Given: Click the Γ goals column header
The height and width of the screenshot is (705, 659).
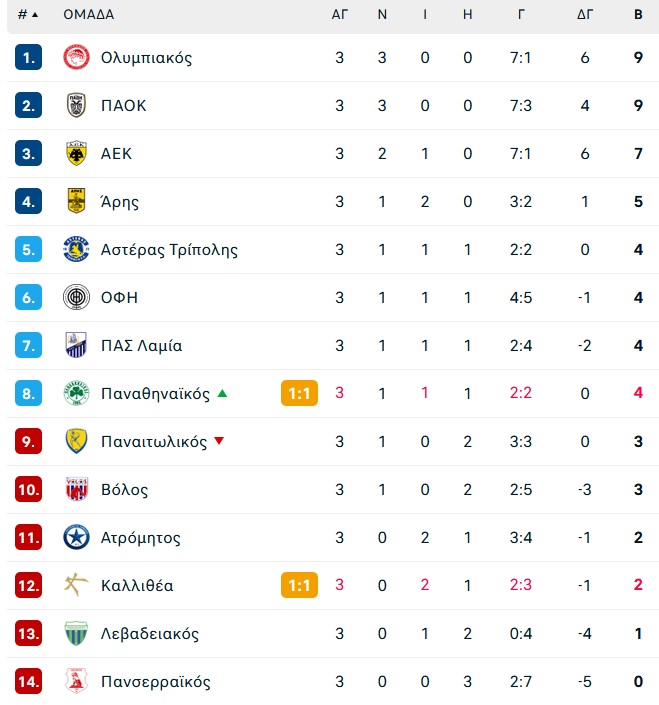Looking at the screenshot, I should [521, 14].
